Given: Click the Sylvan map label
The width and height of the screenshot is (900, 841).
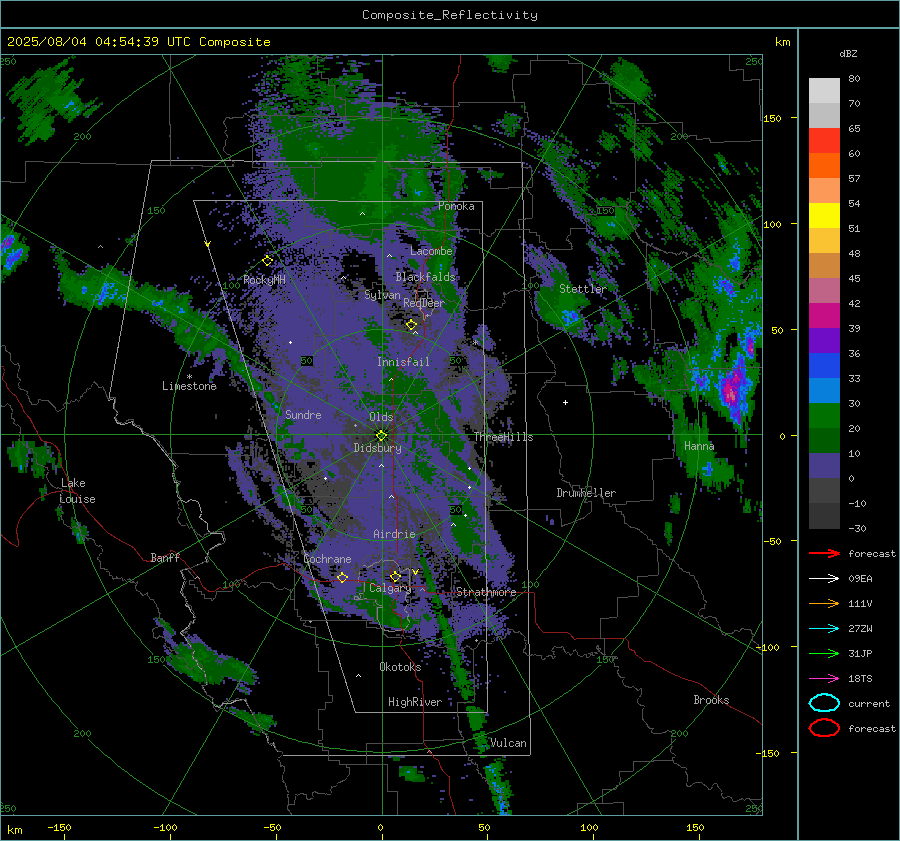Looking at the screenshot, I should (x=382, y=295).
